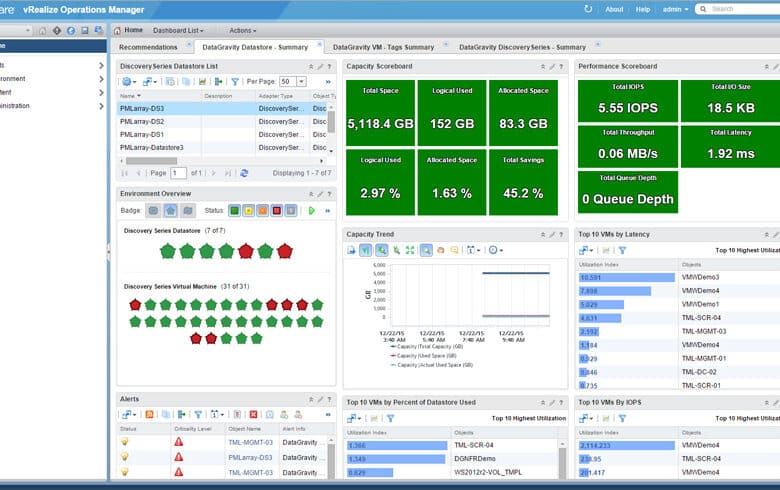This screenshot has width=780, height=490.
Task: Click the filter icon in Datastore List toolbar
Action: [235, 82]
